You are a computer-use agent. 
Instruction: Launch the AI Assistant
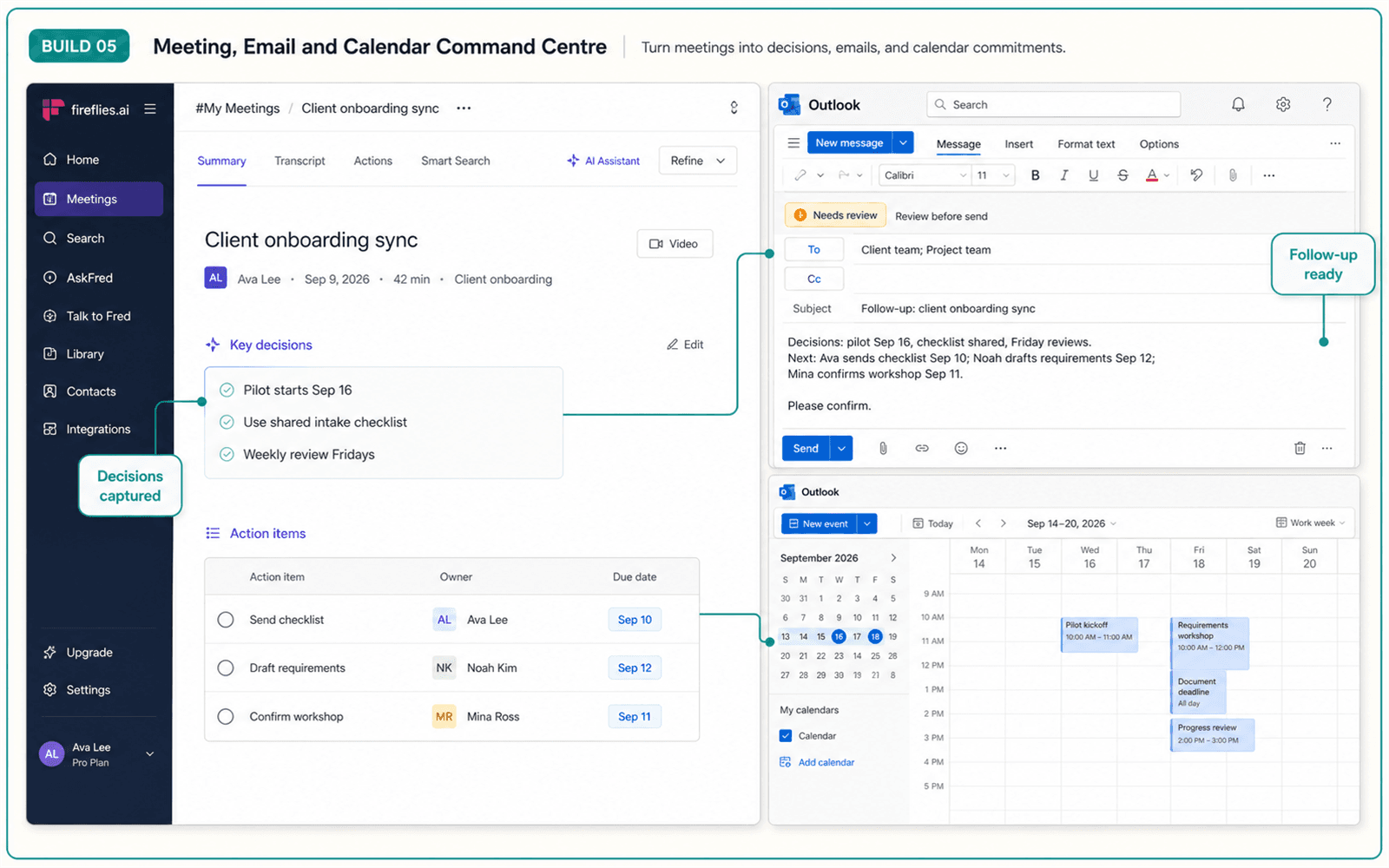tap(603, 161)
